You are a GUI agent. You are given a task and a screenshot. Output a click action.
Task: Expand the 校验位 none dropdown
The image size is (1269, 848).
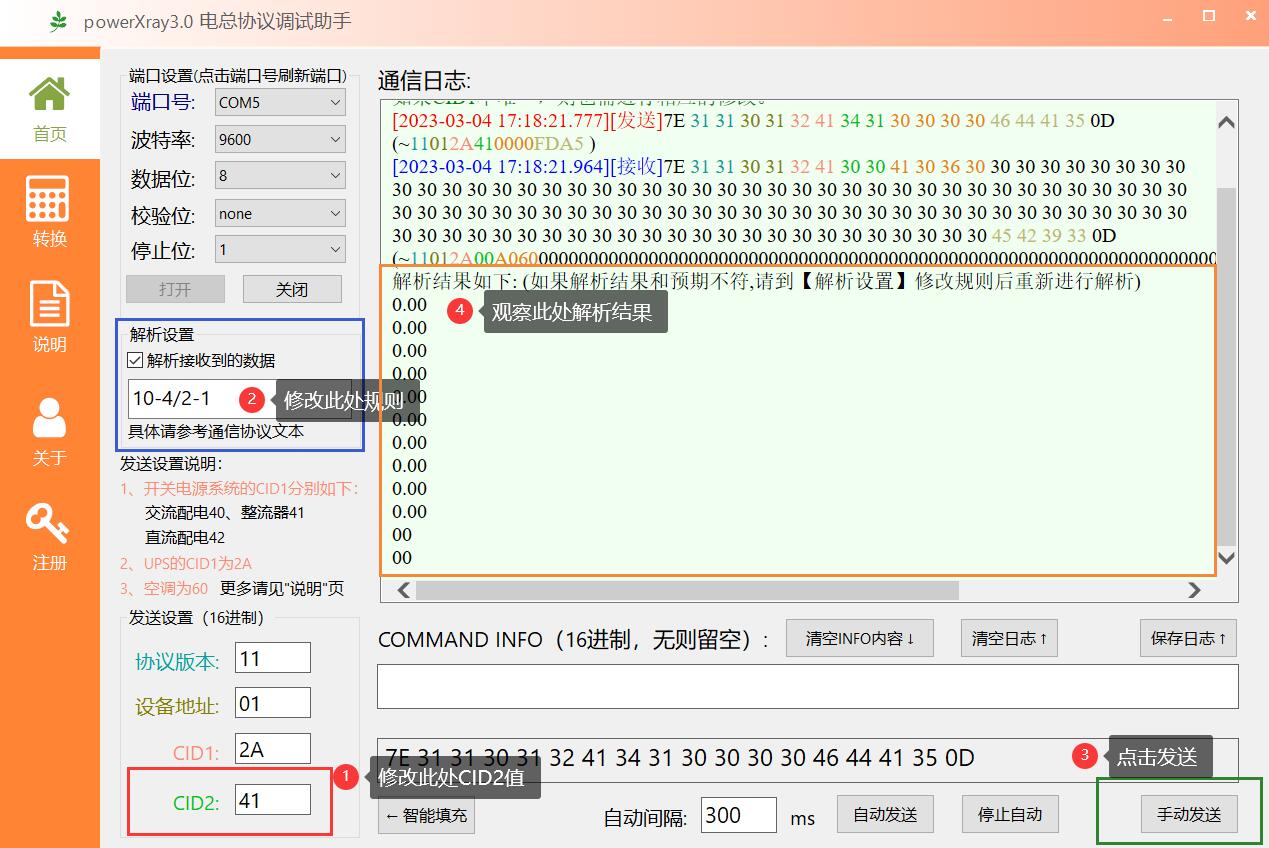[x=280, y=214]
